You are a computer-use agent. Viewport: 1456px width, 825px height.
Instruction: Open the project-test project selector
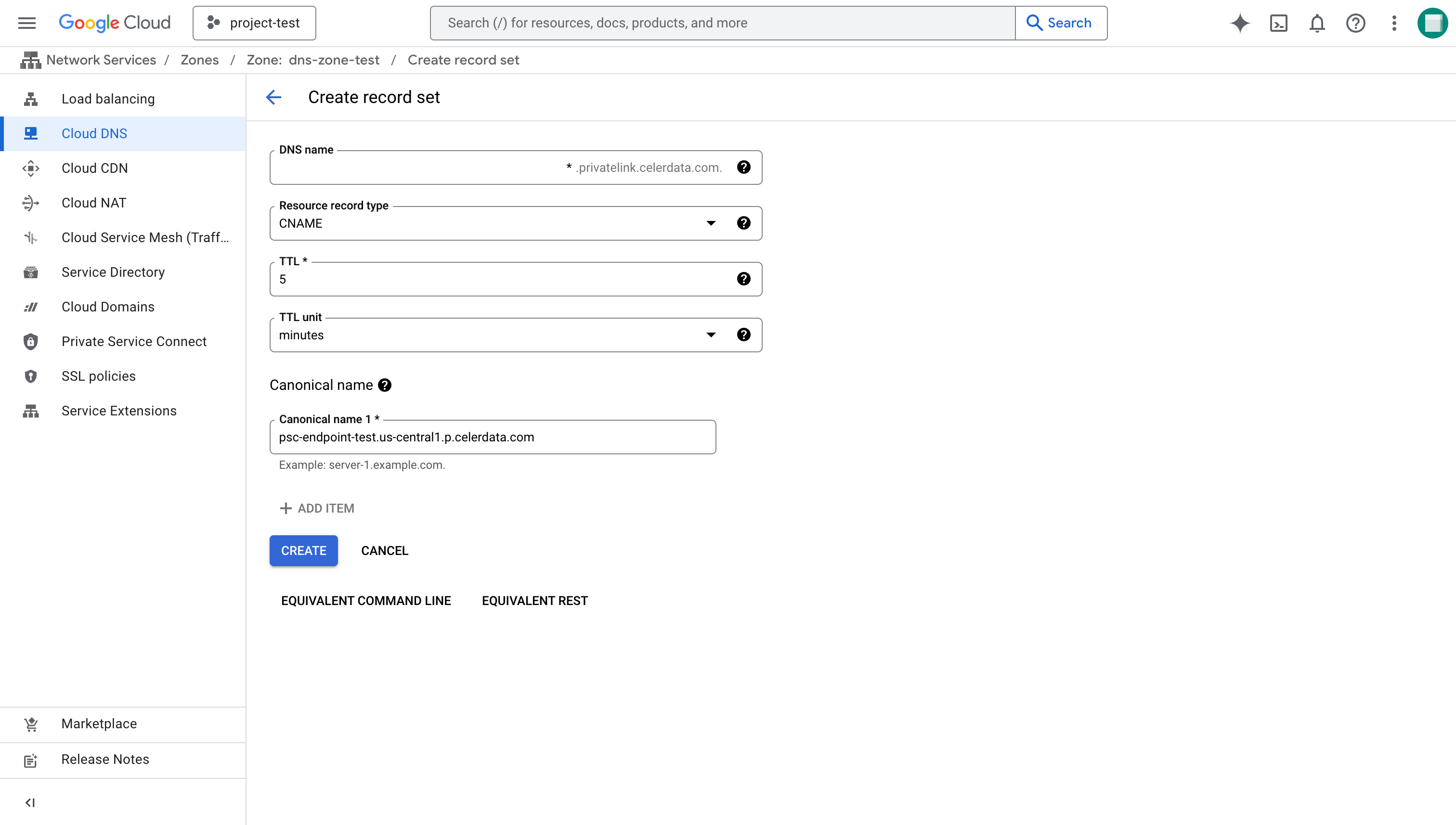click(254, 23)
